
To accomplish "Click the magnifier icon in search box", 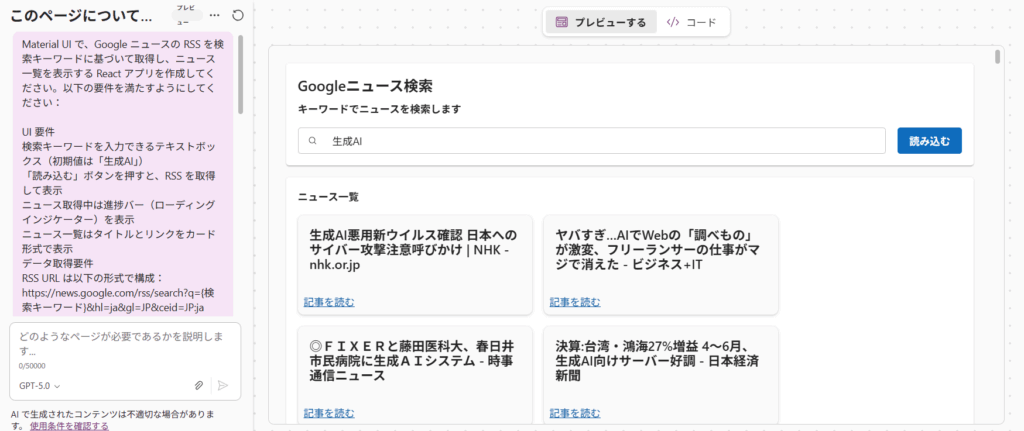I will pos(313,141).
